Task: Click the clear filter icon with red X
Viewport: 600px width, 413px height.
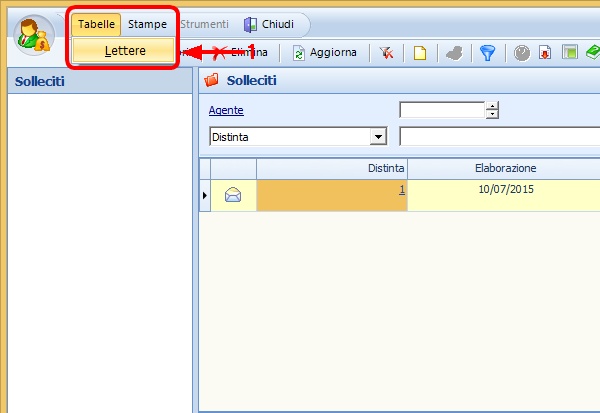Action: point(386,52)
